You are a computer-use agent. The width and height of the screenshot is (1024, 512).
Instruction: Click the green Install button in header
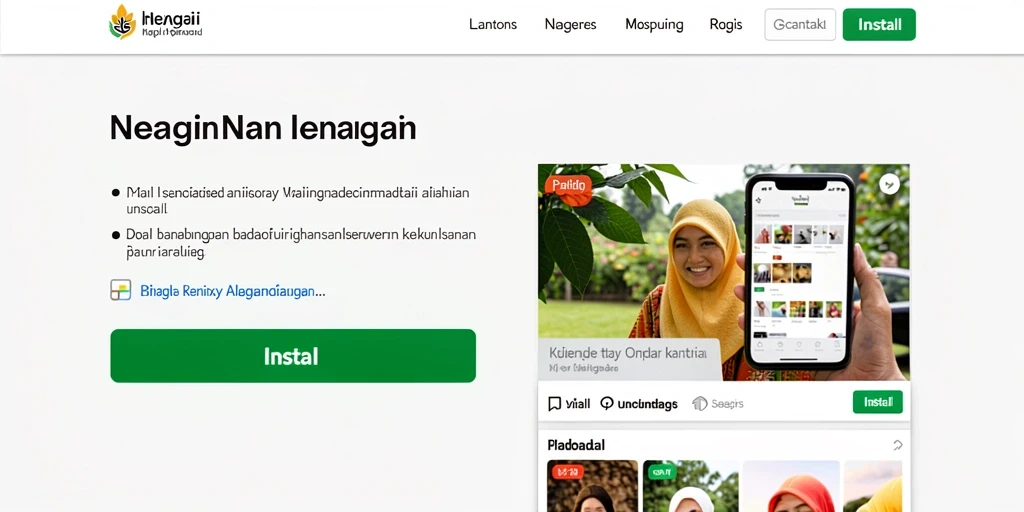point(879,25)
